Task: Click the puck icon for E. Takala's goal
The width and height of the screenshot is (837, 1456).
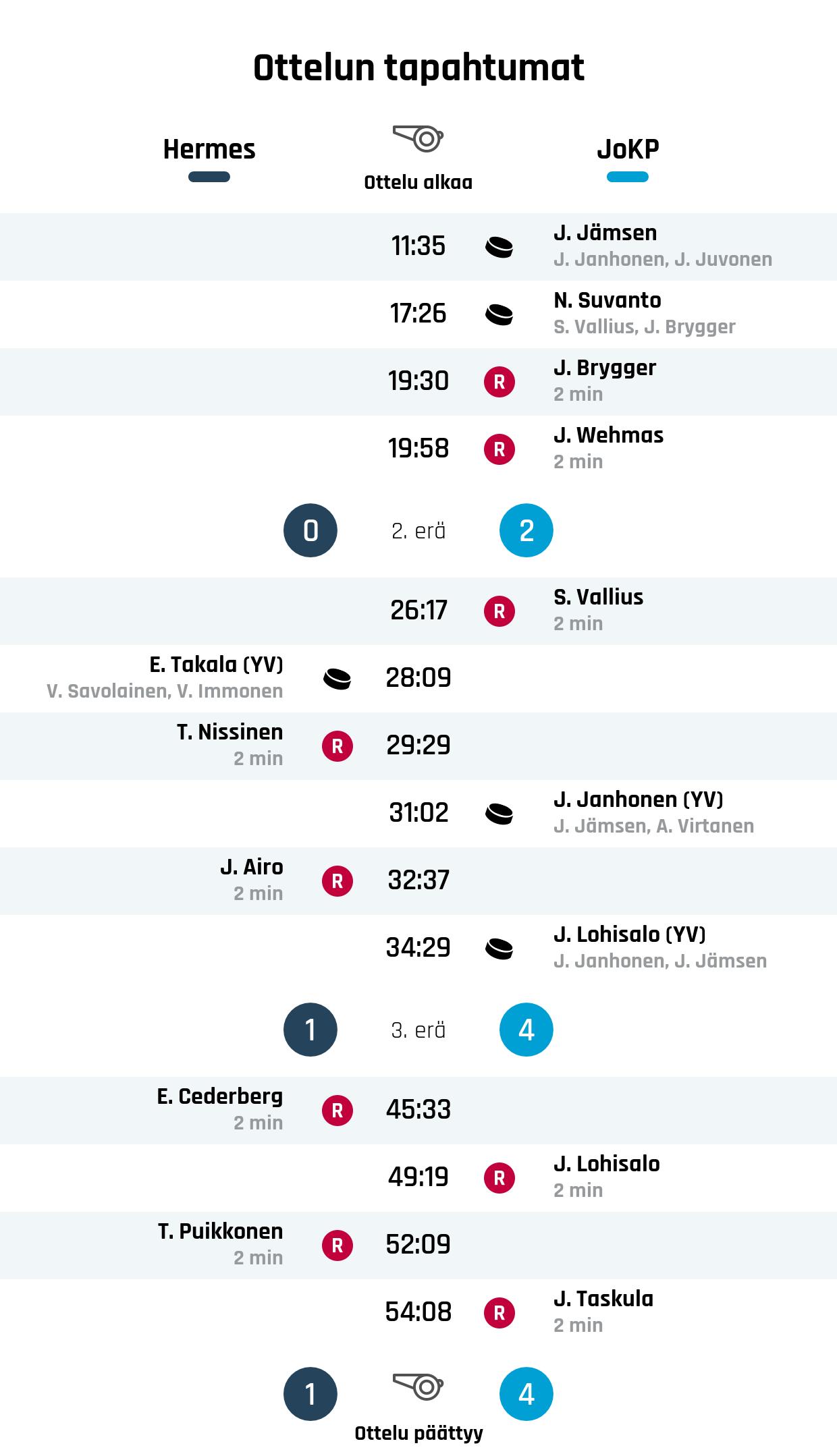Action: coord(337,679)
